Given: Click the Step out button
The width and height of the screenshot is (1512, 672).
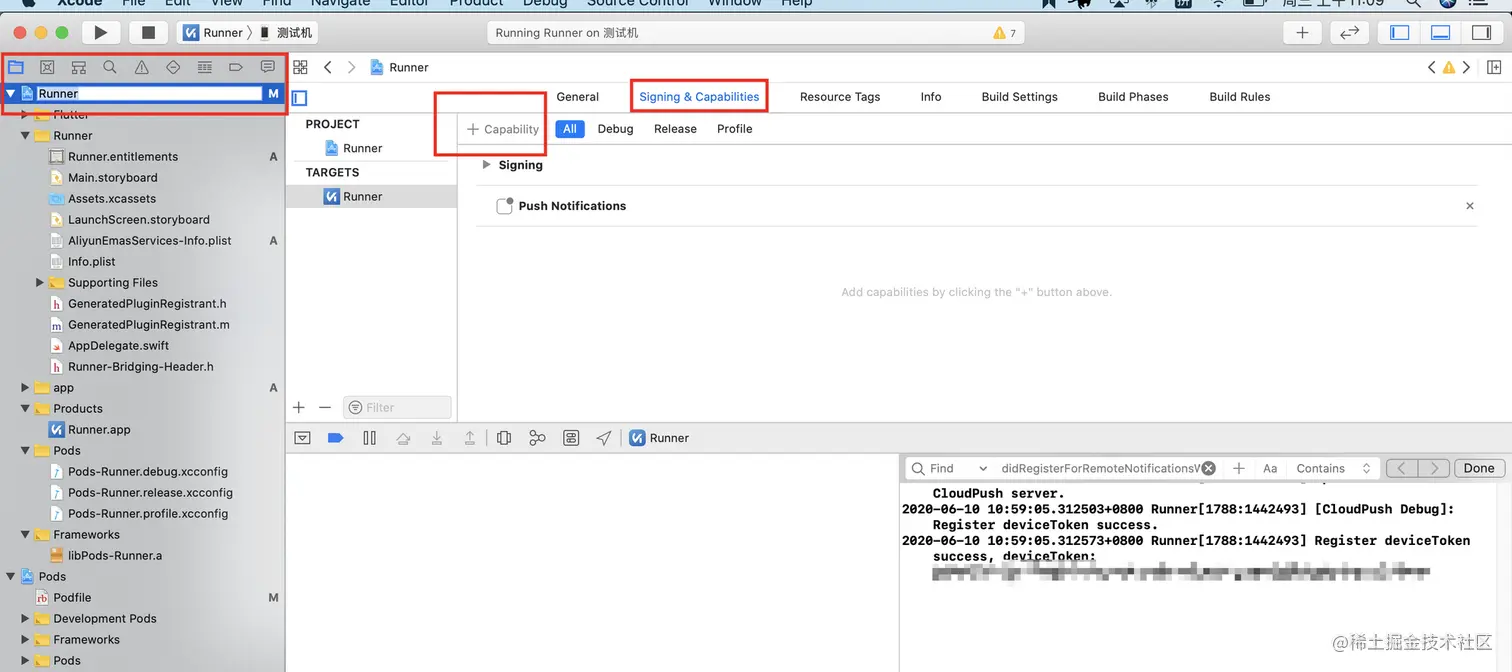Looking at the screenshot, I should pos(470,438).
